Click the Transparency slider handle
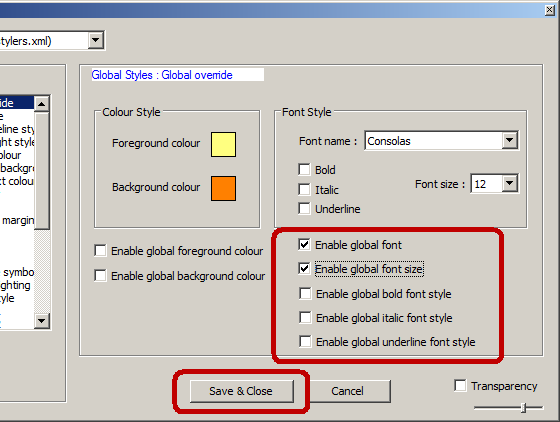Screen dimensions: 560x422 click(x=523, y=407)
